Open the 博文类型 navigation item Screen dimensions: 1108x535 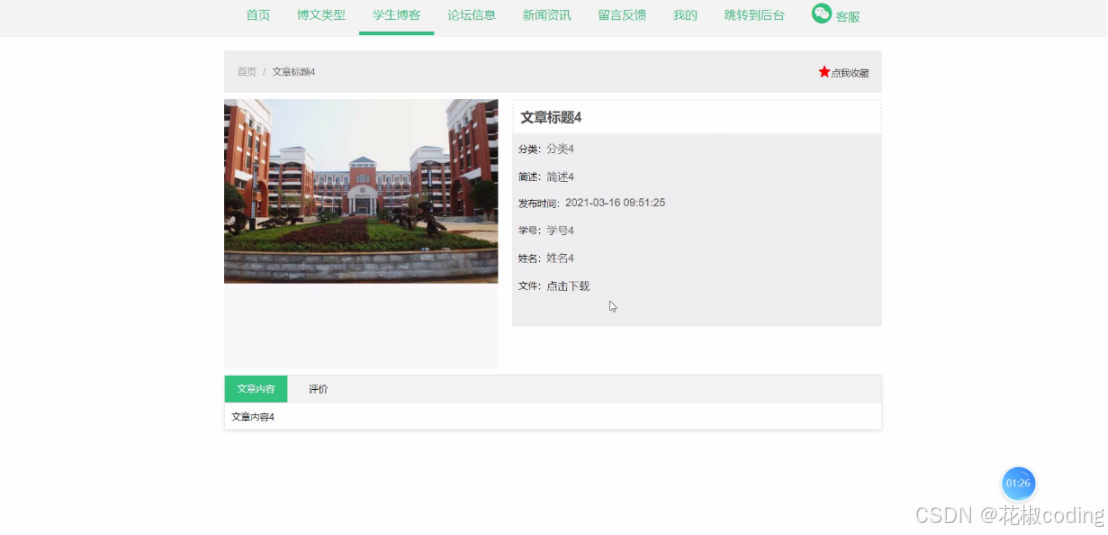click(322, 16)
